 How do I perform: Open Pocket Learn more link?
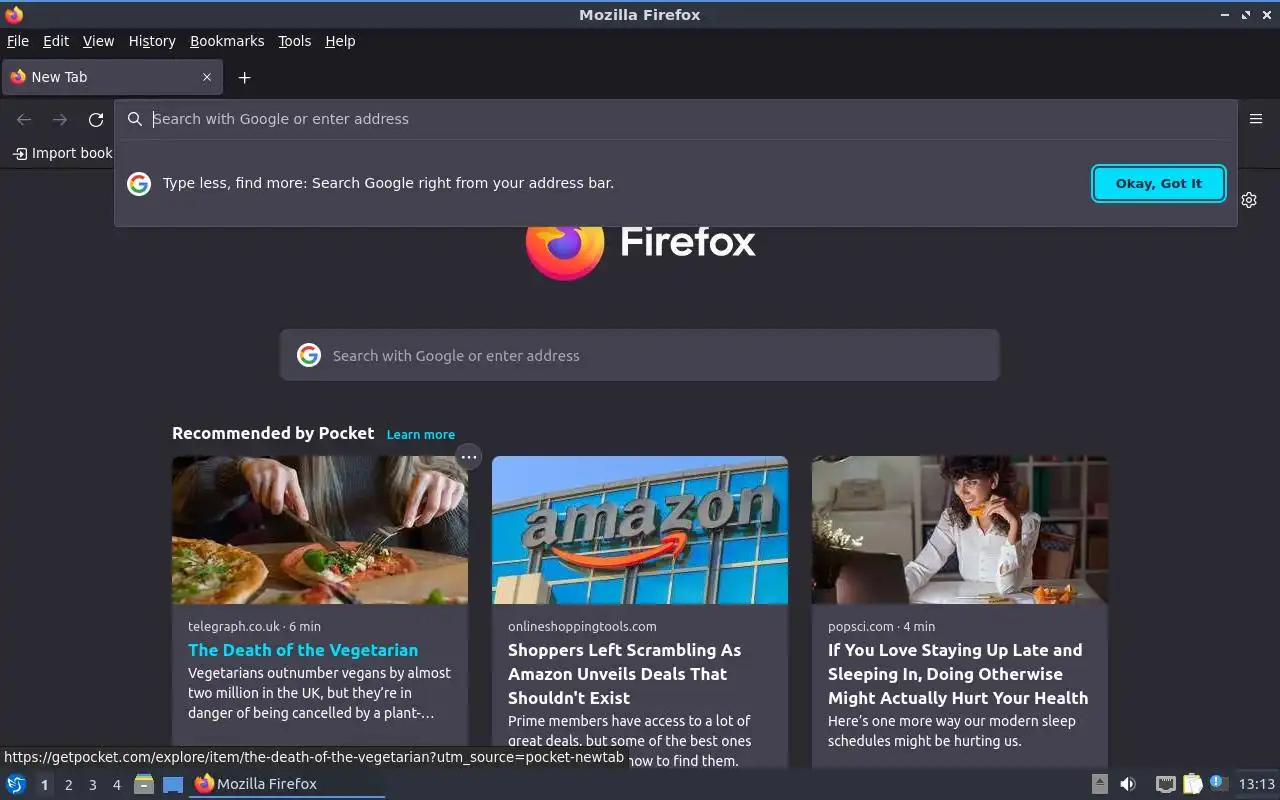click(x=421, y=434)
